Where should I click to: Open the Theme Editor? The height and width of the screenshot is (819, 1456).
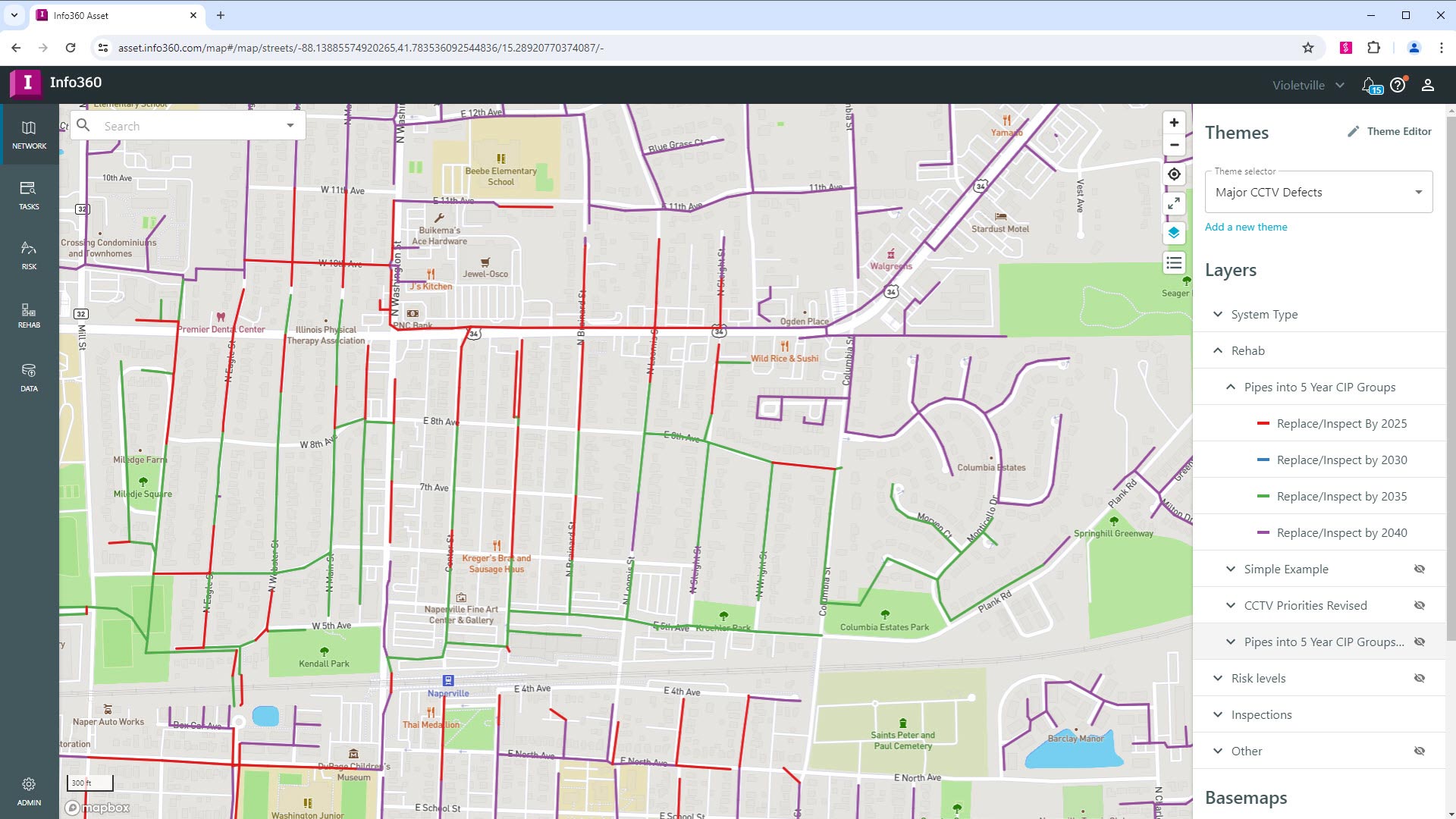(1389, 131)
